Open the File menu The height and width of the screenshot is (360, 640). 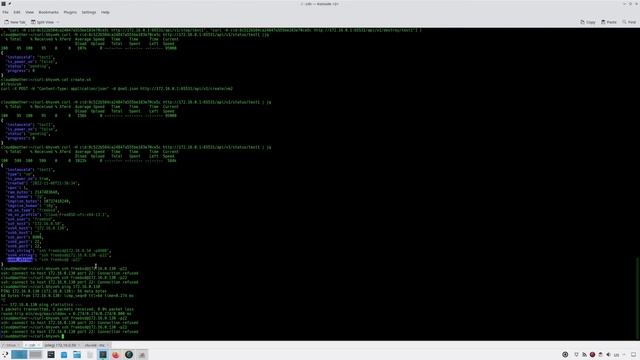tap(5, 12)
